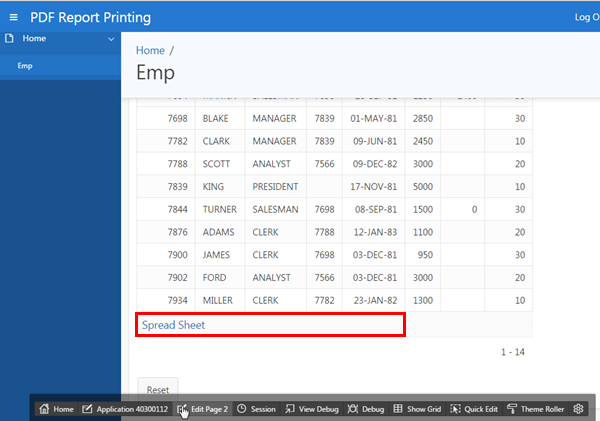Click the Log Out link
The width and height of the screenshot is (600, 421).
coord(587,17)
